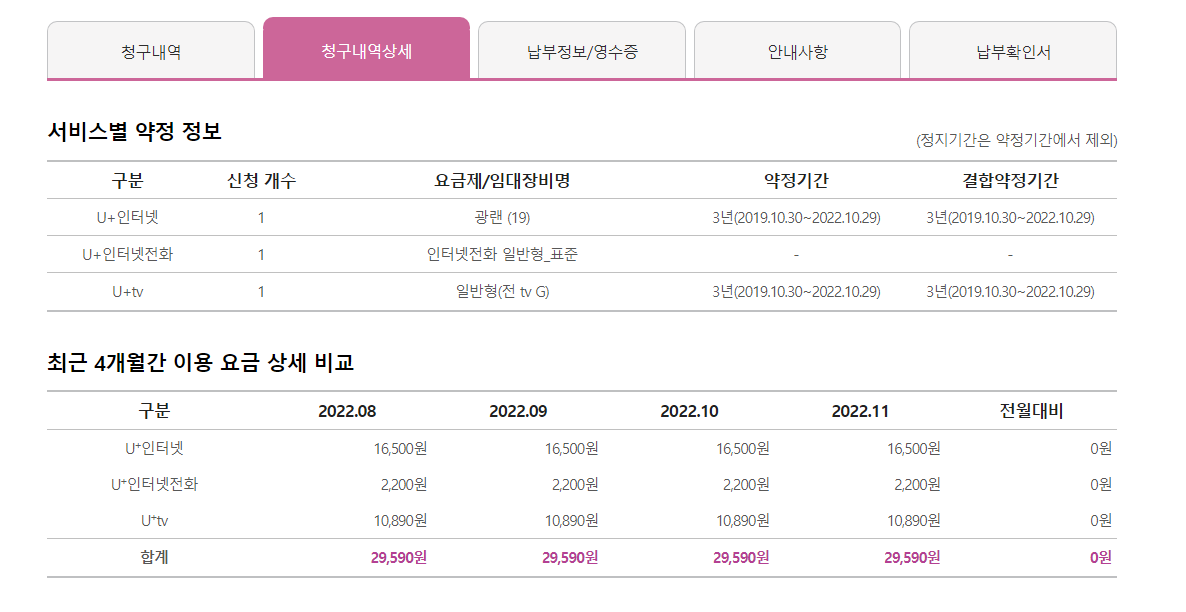
Task: Click the 최근 4개월간 이용 요금 상세 비교 heading
Action: pyautogui.click(x=200, y=362)
